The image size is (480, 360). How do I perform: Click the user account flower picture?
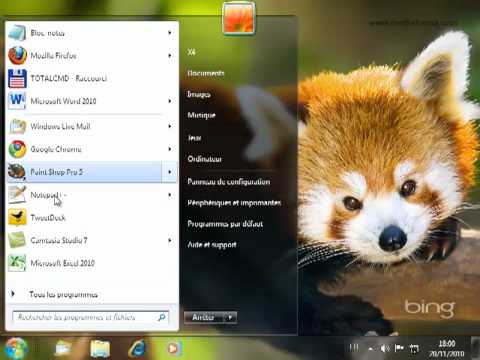pyautogui.click(x=239, y=18)
